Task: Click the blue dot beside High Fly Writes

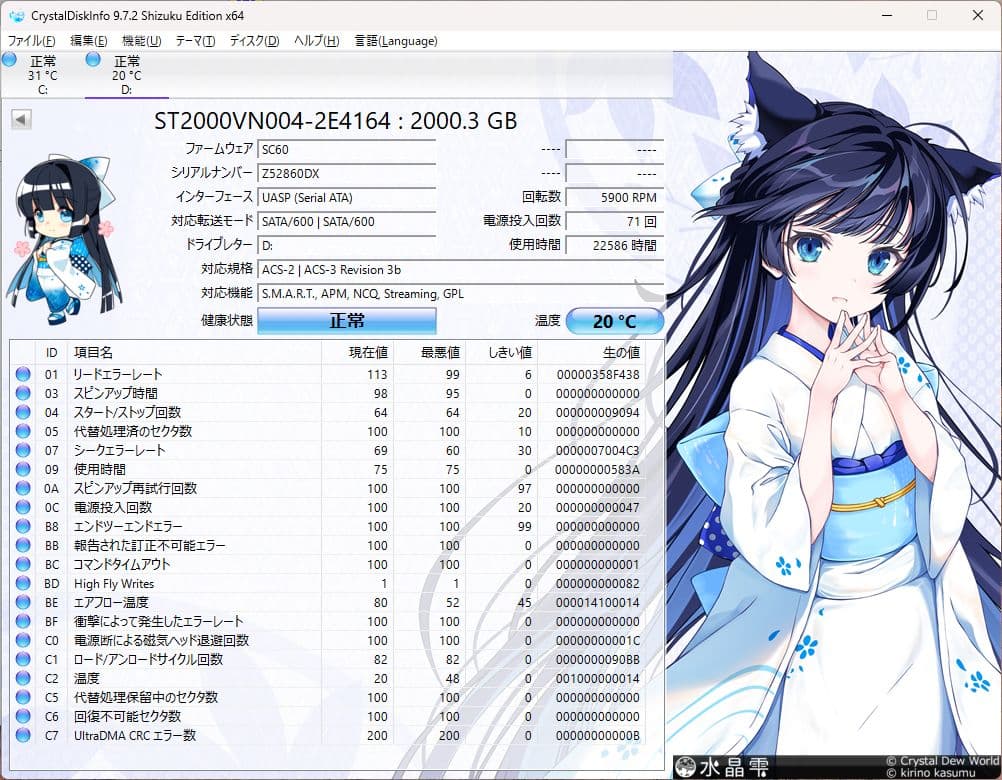Action: pos(22,583)
